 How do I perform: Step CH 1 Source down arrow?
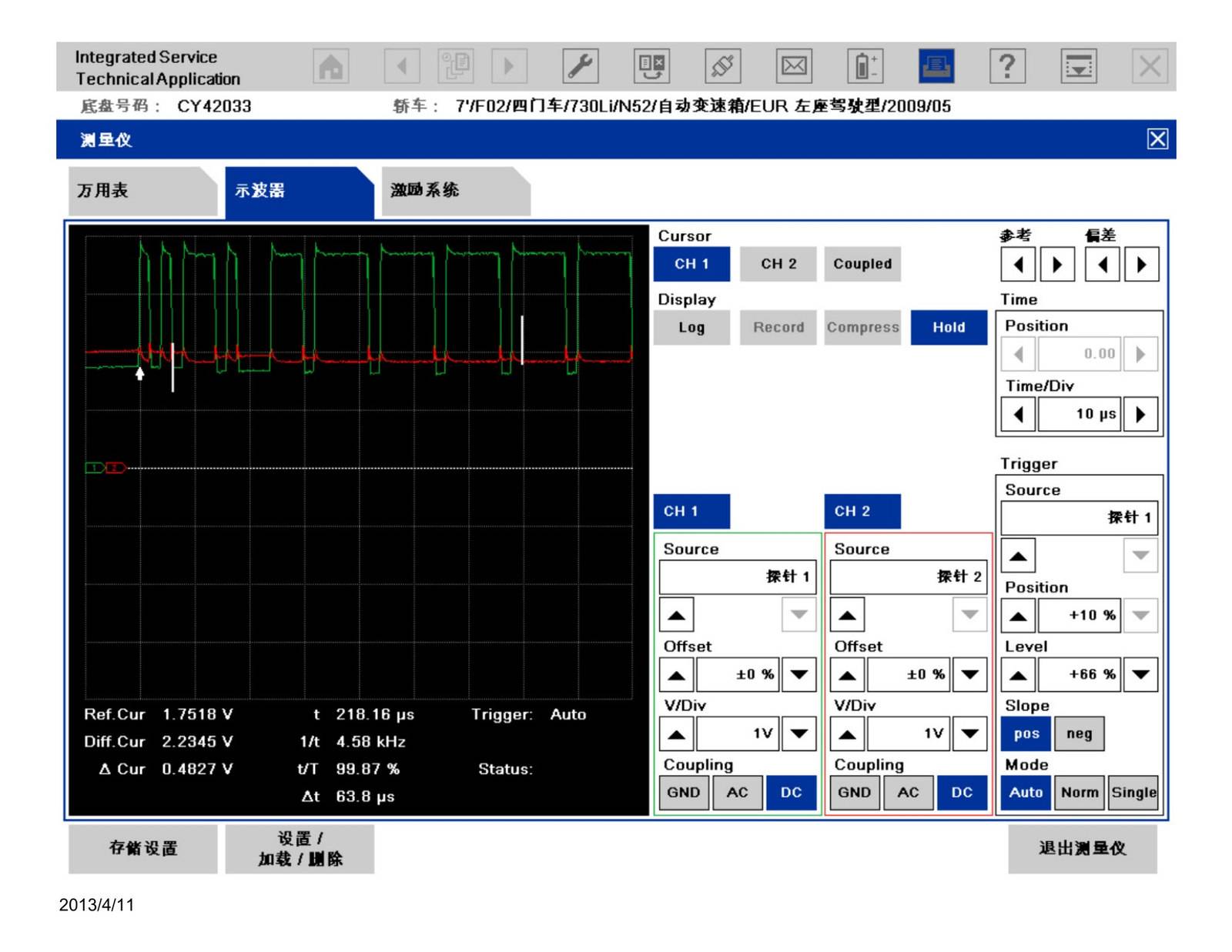coord(799,615)
